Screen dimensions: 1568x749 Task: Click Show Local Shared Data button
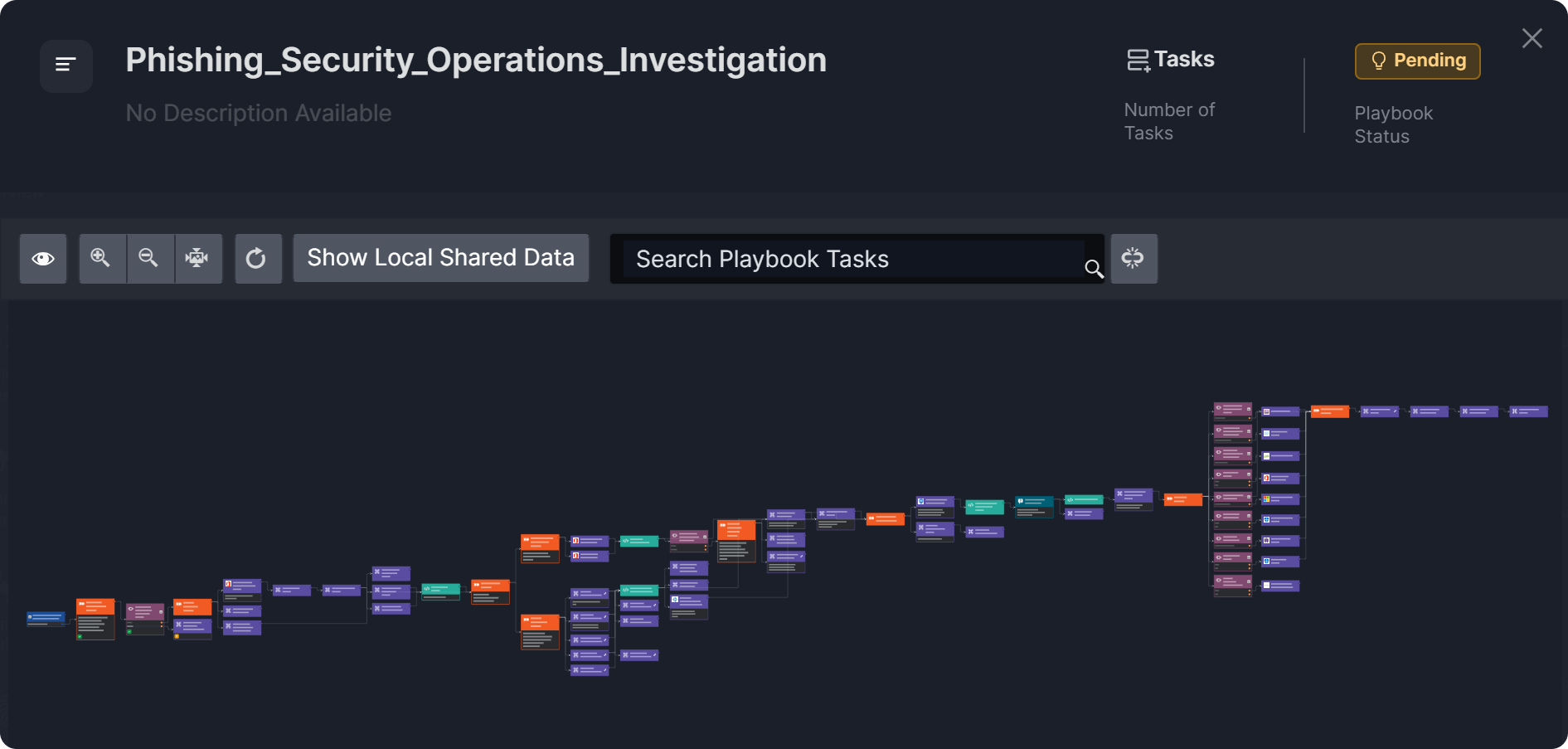click(440, 258)
